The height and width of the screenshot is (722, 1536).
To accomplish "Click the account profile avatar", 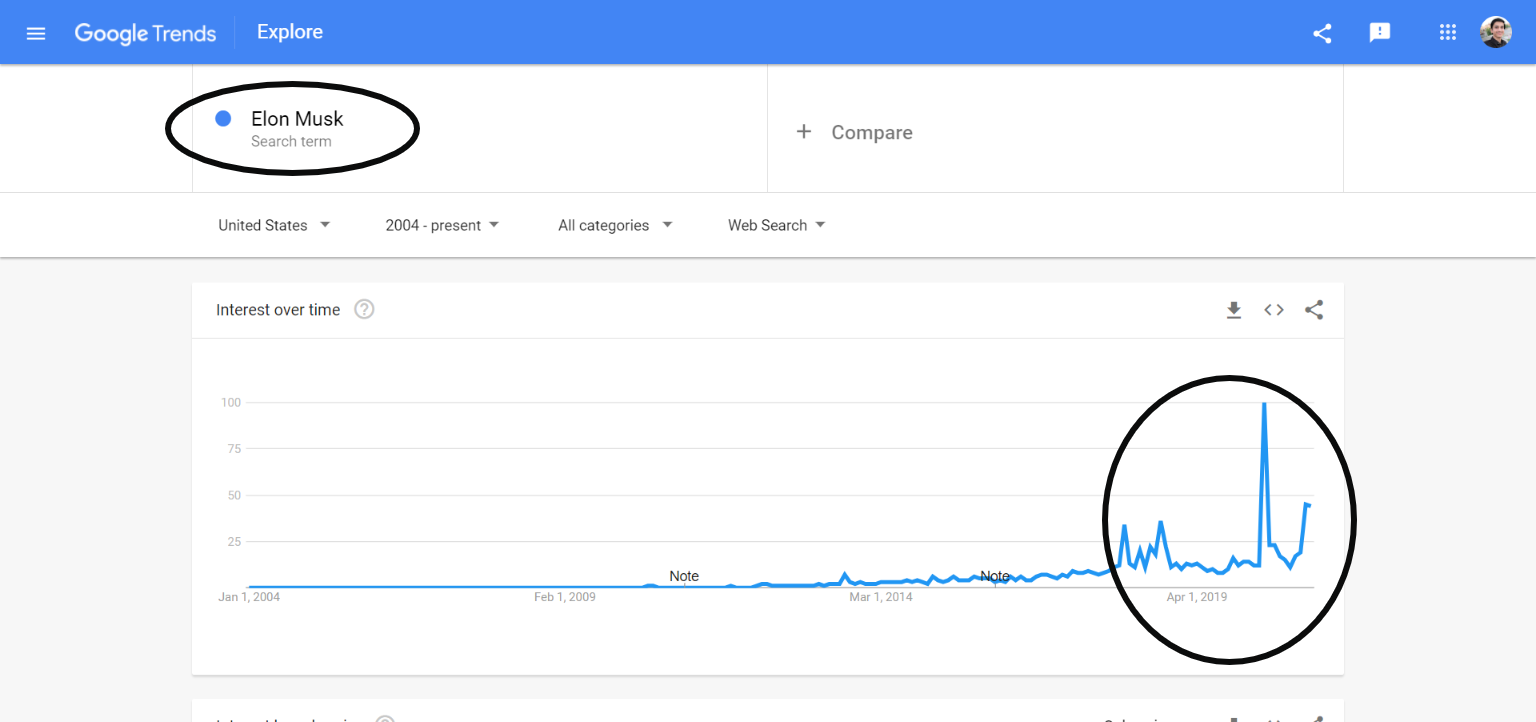I will click(x=1495, y=33).
